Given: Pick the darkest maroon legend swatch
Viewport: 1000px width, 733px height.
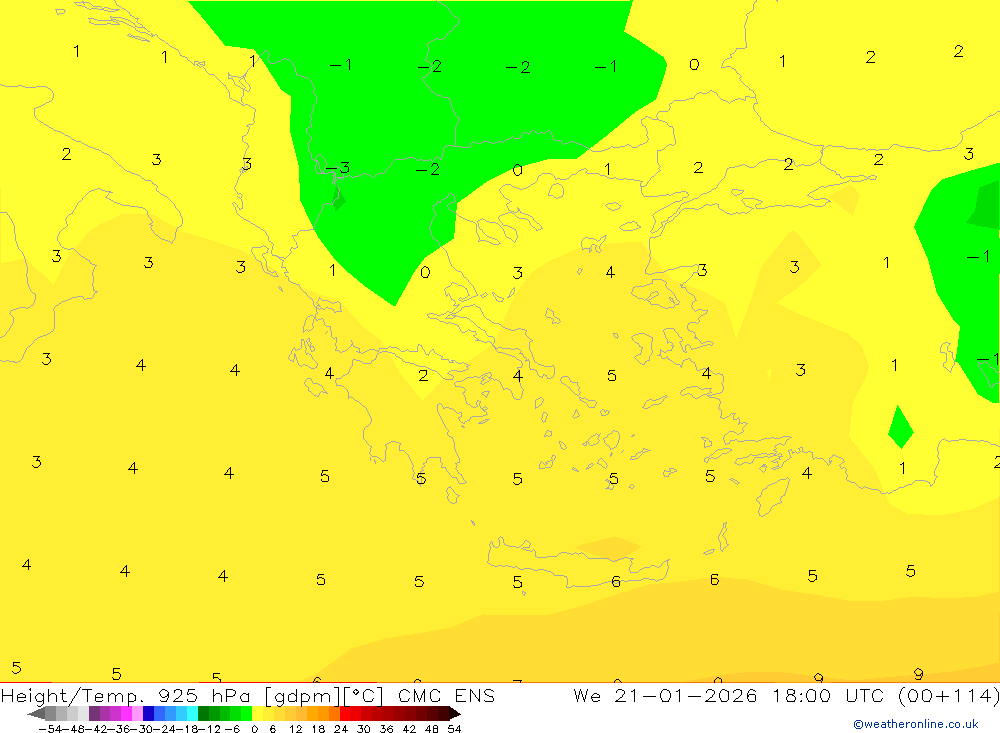Looking at the screenshot, I should pyautogui.click(x=443, y=714).
